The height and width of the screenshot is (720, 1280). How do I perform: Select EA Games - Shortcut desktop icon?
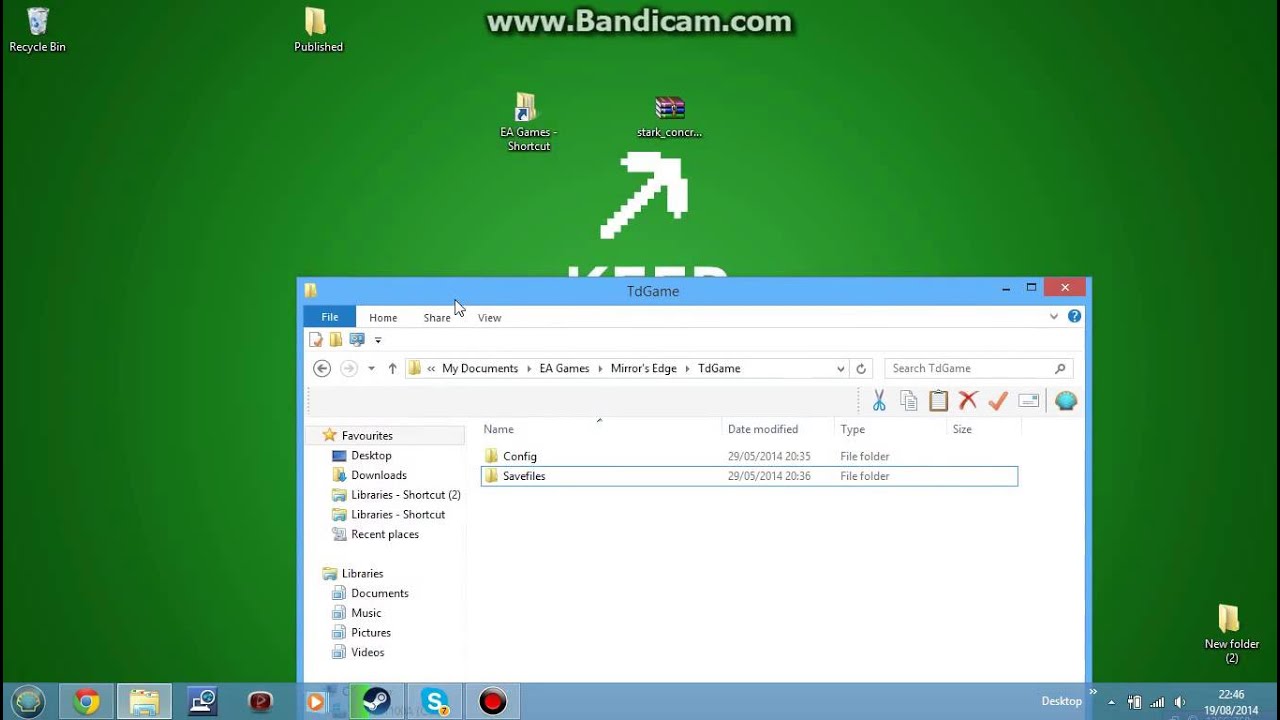pos(528,122)
